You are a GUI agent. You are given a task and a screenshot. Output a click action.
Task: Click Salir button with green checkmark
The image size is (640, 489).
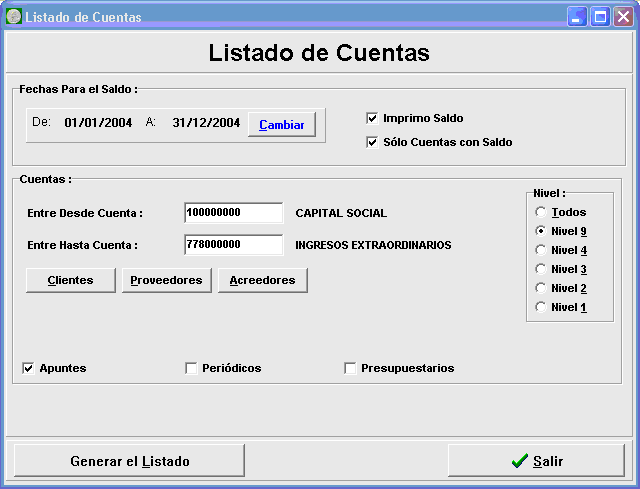537,461
